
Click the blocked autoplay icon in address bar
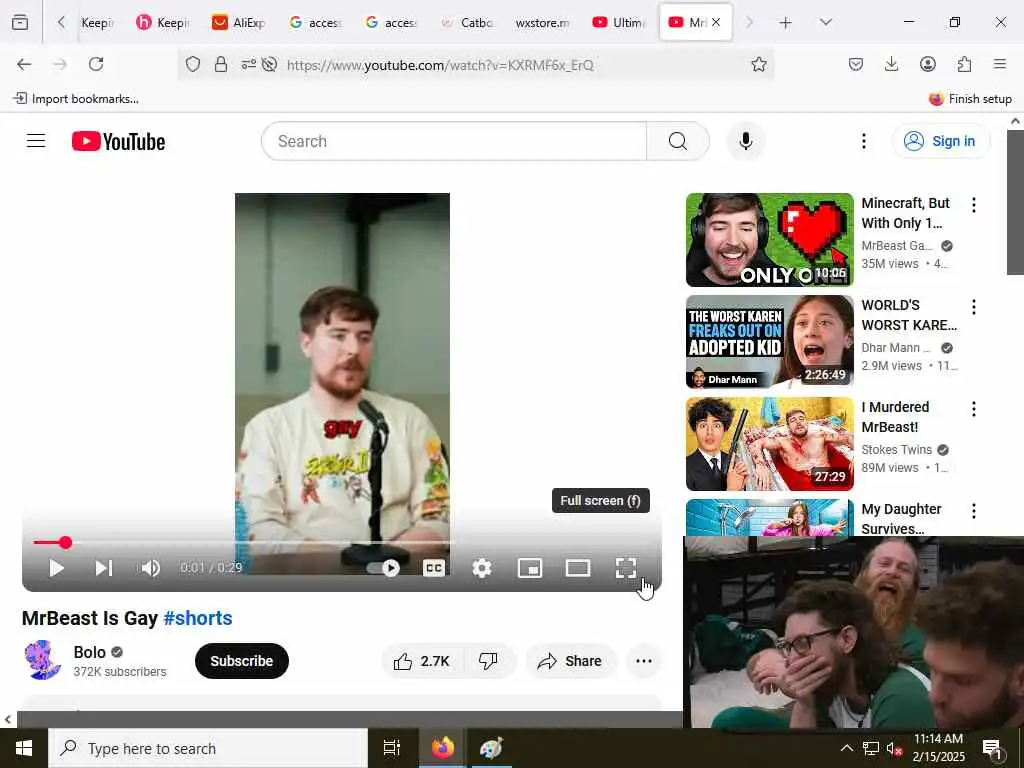click(x=269, y=64)
